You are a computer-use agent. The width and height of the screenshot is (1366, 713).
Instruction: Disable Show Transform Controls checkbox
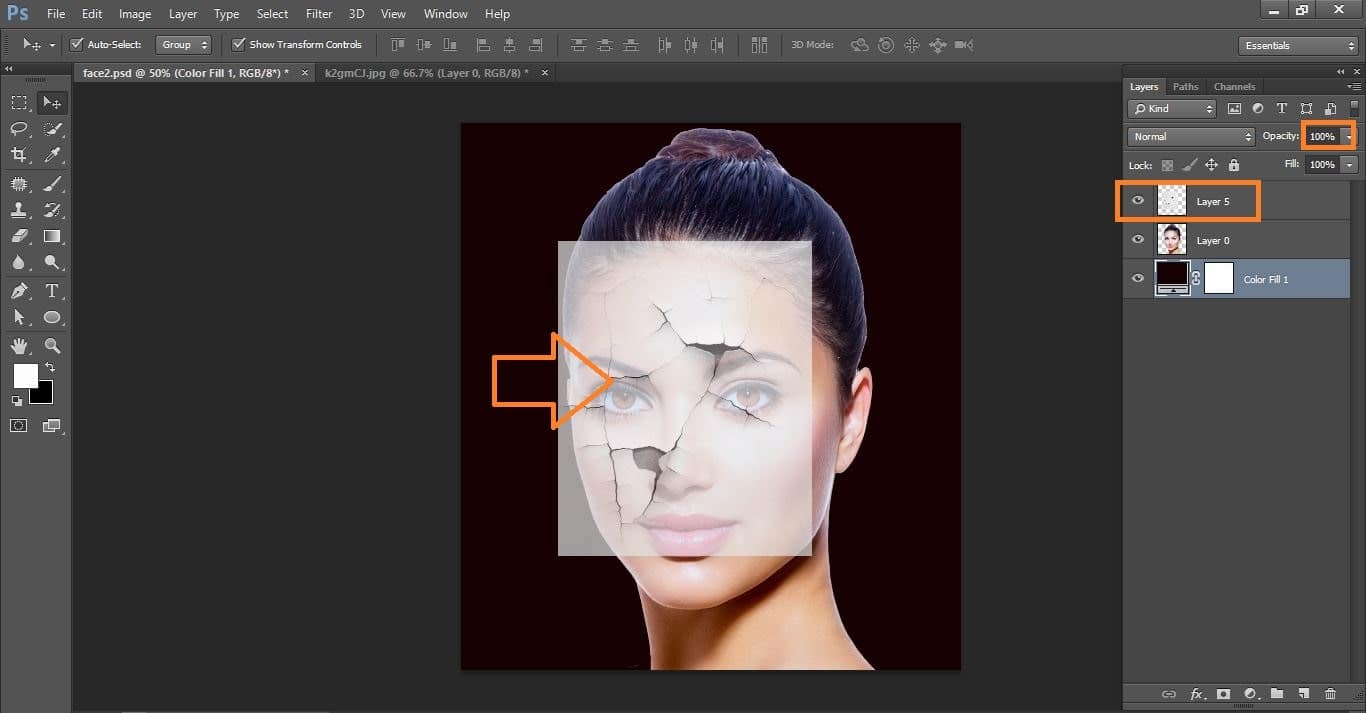[x=238, y=45]
